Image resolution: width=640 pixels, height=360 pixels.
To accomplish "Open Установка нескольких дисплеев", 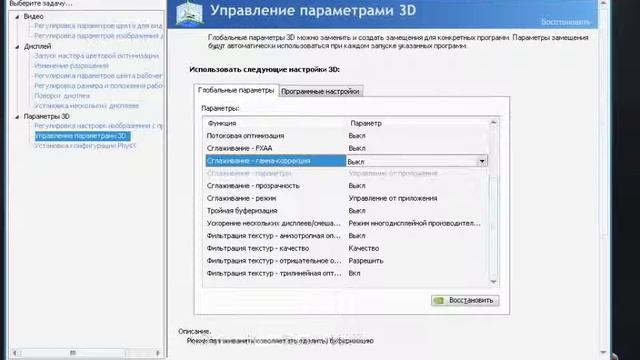I will point(87,106).
